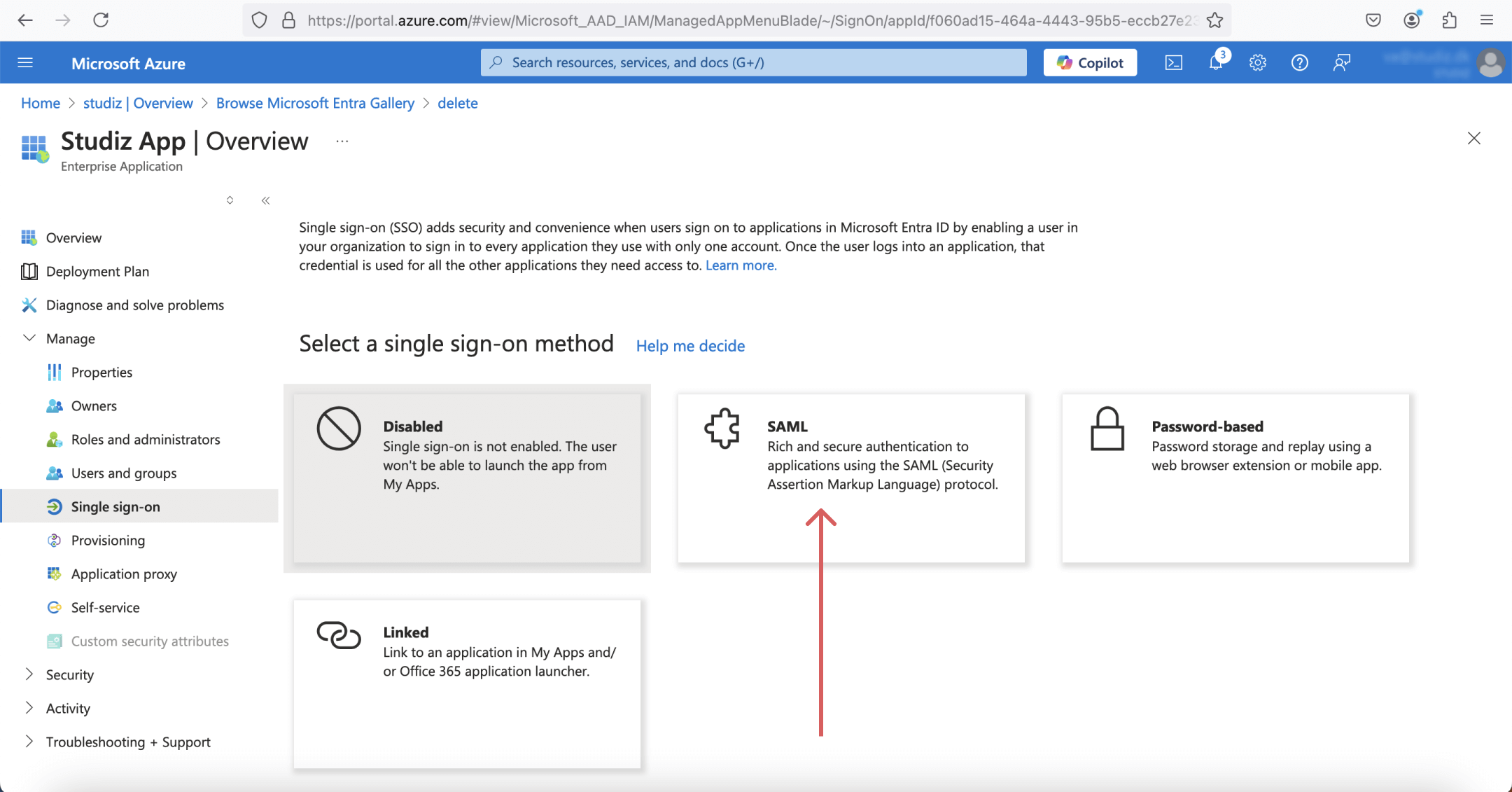Screen dimensions: 1512x792
Task: Click Microsoft Azure header title
Action: click(128, 64)
